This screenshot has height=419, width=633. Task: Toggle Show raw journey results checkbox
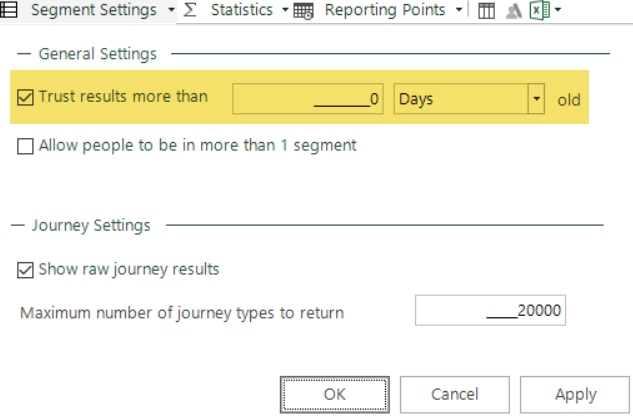point(25,270)
